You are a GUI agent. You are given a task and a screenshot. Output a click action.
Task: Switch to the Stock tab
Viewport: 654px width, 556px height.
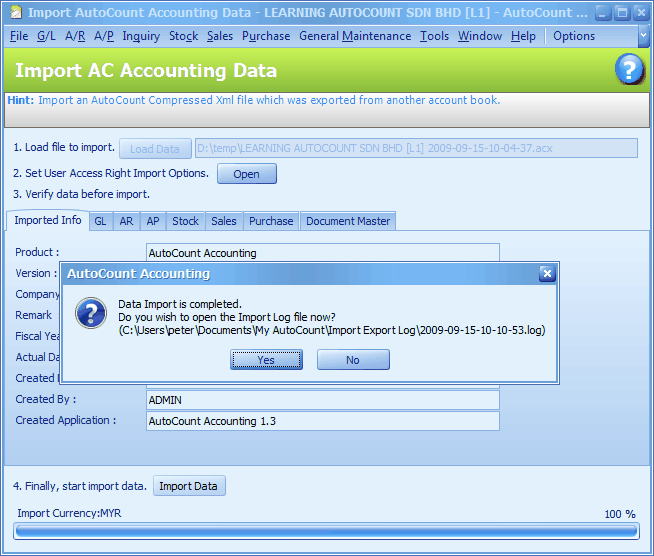186,221
